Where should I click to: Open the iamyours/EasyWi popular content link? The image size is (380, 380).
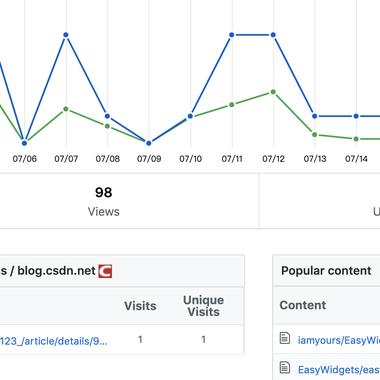coord(339,340)
